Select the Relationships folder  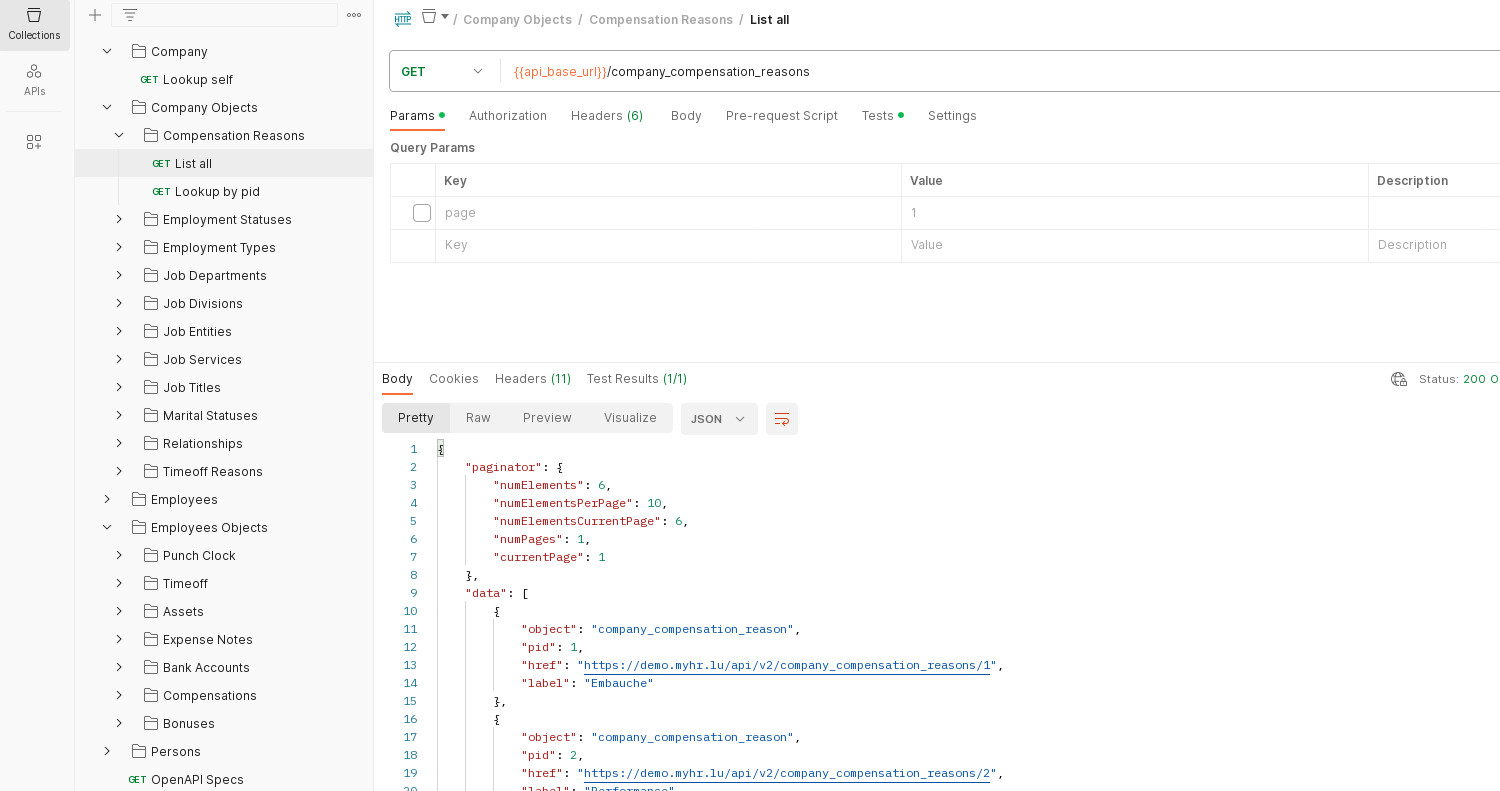(x=203, y=443)
